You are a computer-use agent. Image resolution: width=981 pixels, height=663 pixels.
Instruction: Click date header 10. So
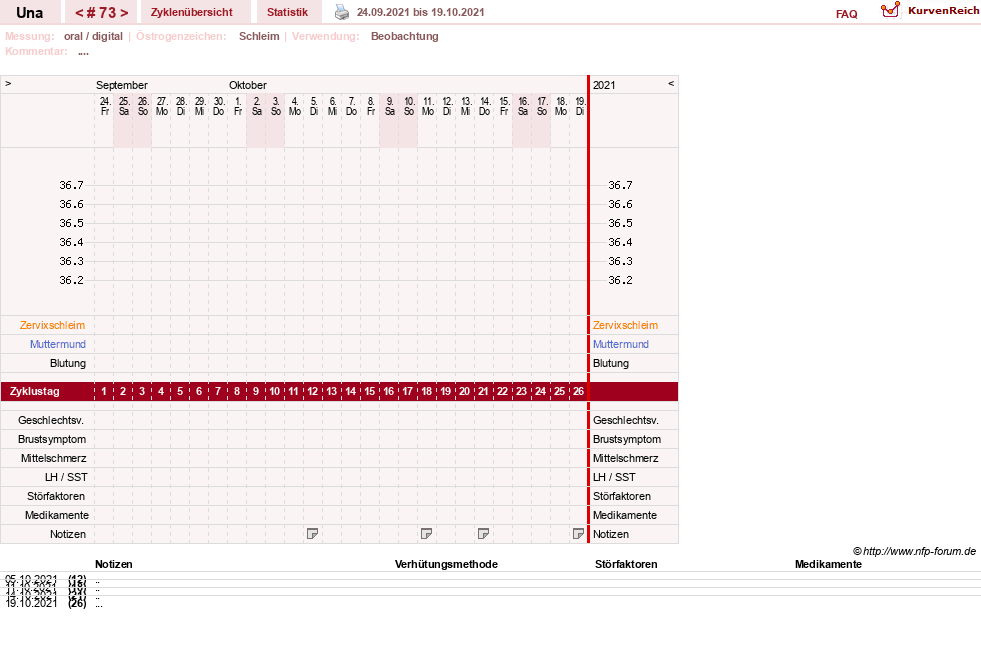[x=409, y=106]
